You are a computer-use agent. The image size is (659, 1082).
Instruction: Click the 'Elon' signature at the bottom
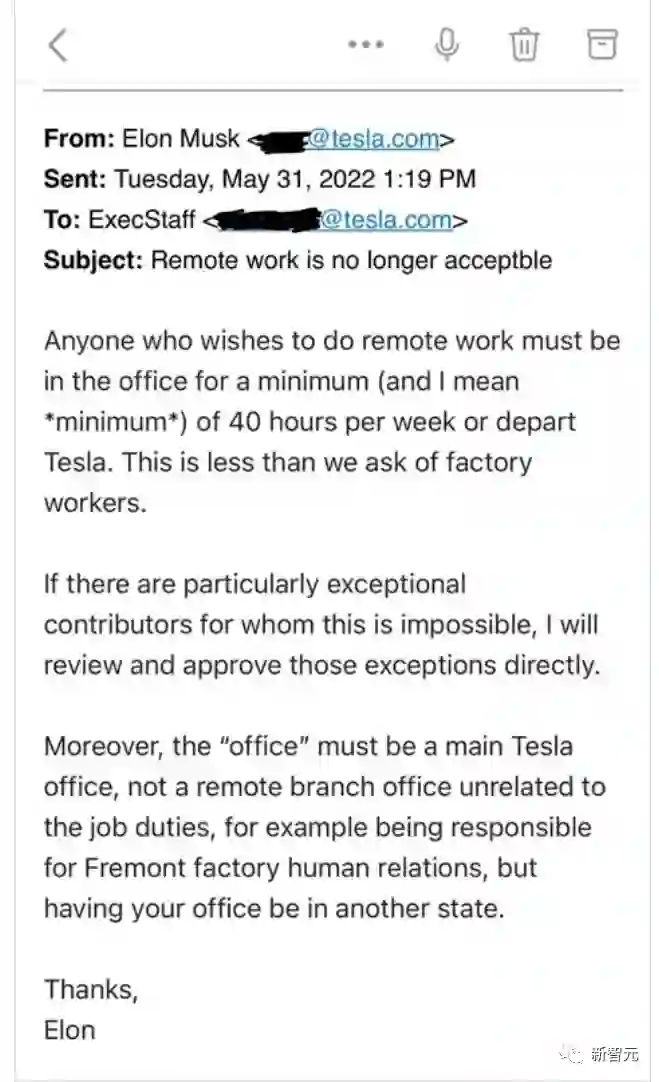[x=70, y=1029]
